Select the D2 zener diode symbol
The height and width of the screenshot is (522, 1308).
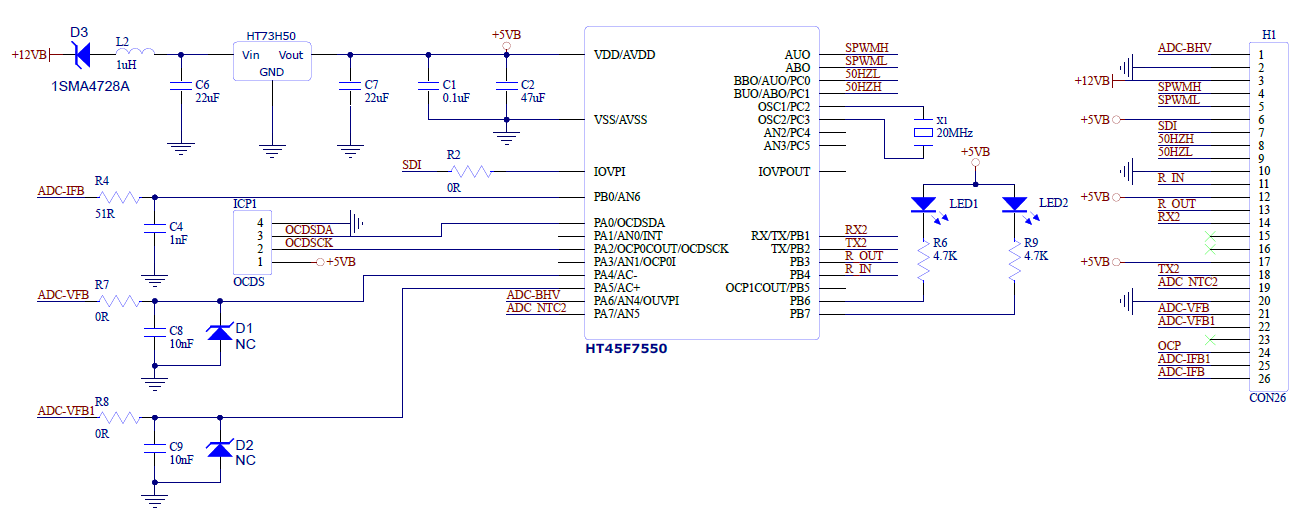tap(220, 448)
